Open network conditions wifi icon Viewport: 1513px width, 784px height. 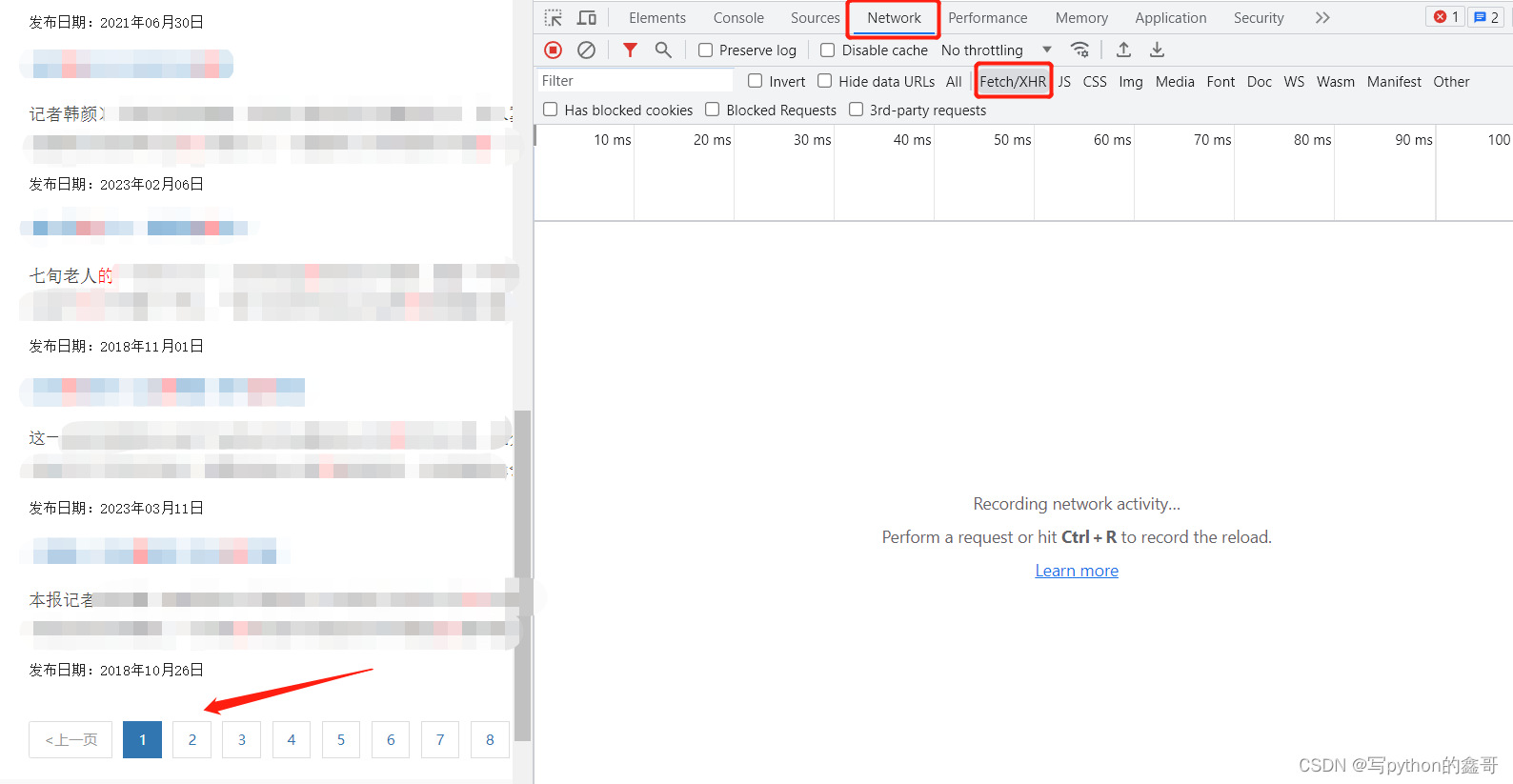(1079, 50)
